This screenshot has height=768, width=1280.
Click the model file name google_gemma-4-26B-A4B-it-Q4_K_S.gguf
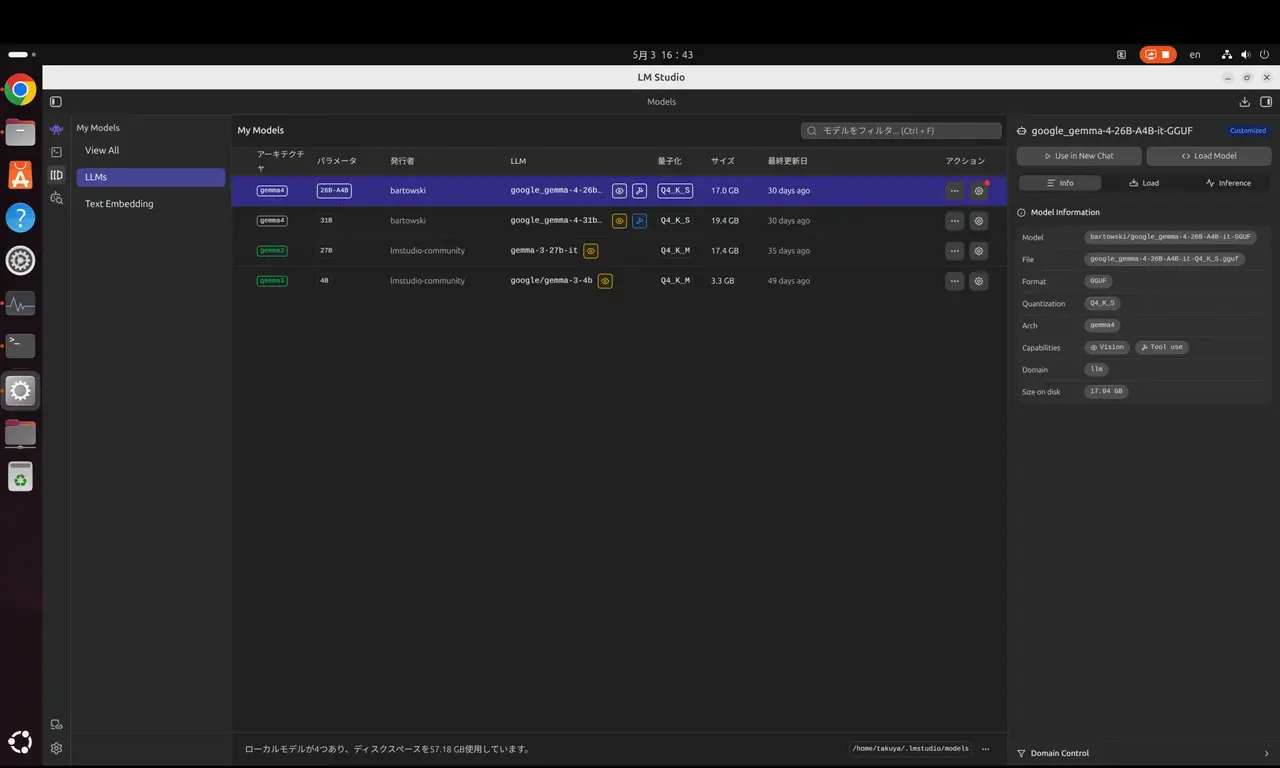click(1165, 259)
